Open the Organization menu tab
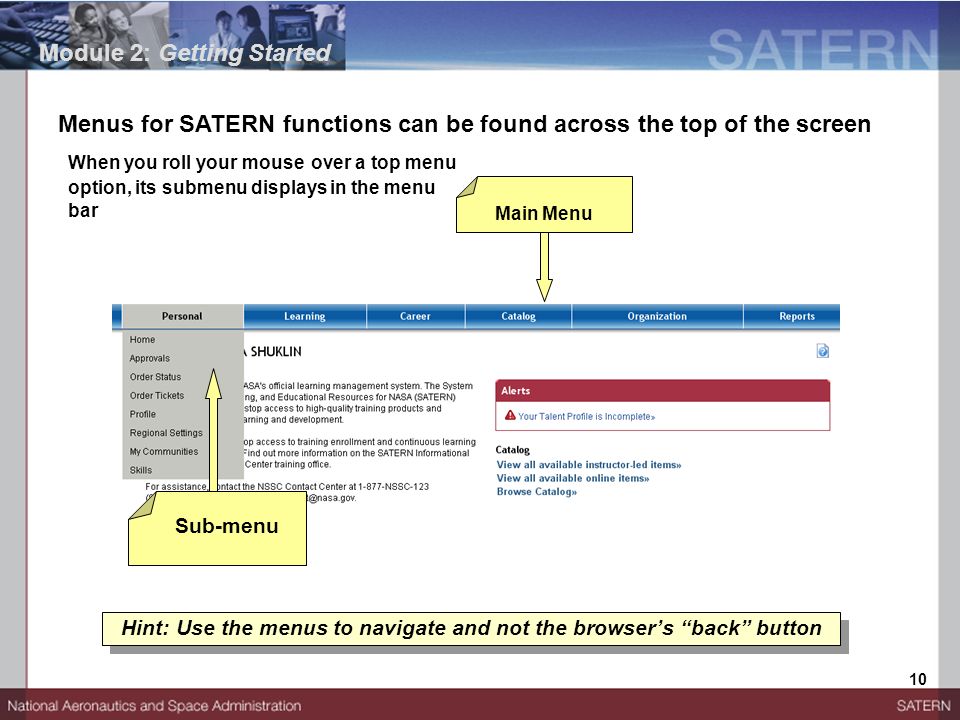This screenshot has width=960, height=720. pyautogui.click(x=657, y=317)
